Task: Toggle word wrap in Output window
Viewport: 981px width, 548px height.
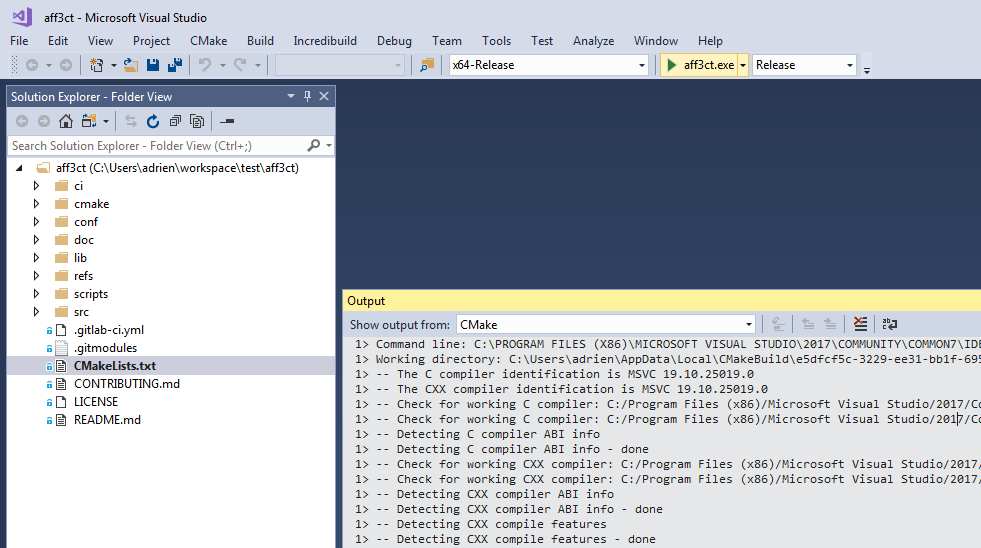Action: (x=890, y=324)
